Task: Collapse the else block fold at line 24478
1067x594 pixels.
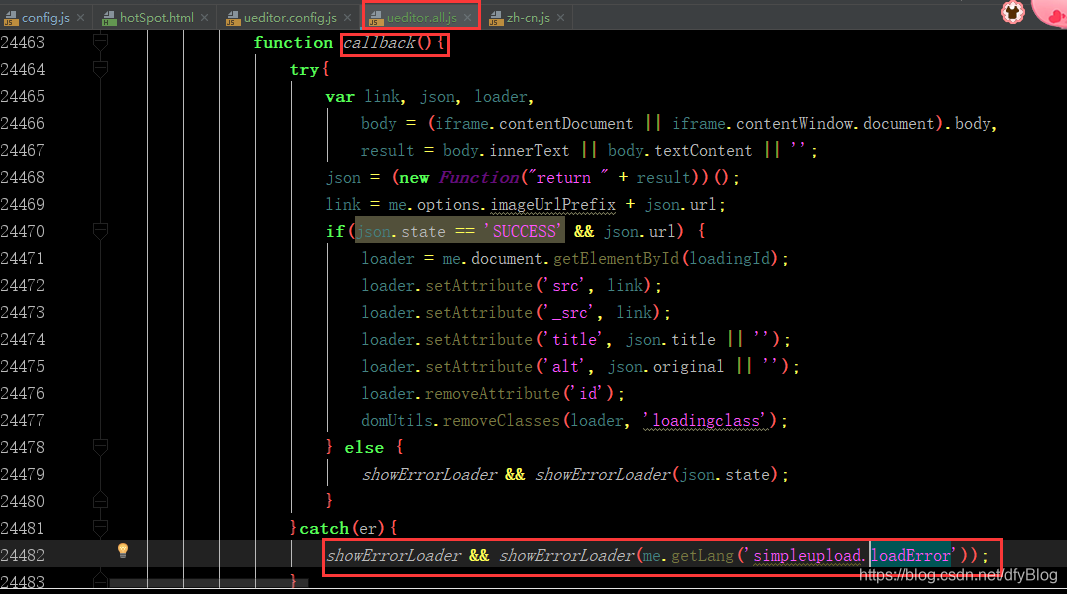Action: [x=100, y=447]
